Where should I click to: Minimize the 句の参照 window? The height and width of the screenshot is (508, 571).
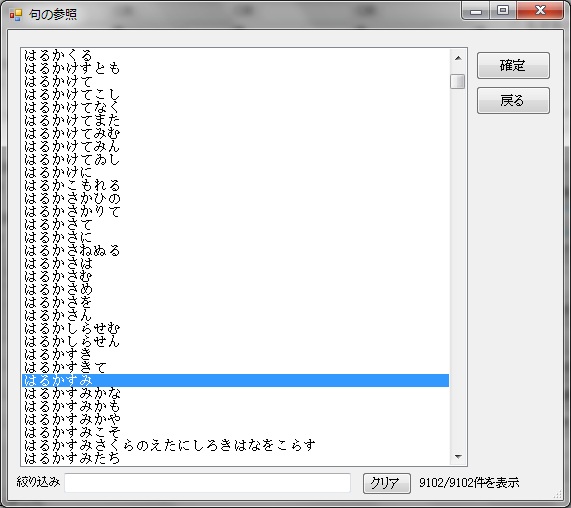pos(476,10)
